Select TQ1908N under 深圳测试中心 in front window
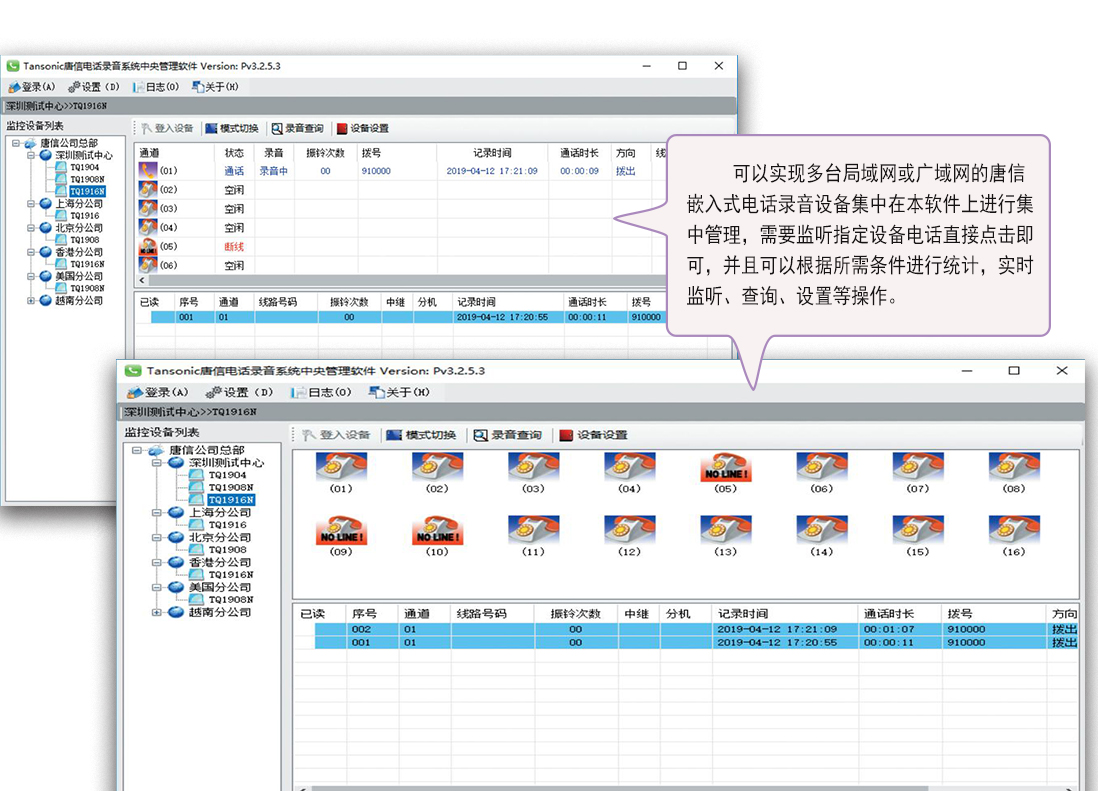 [230, 487]
